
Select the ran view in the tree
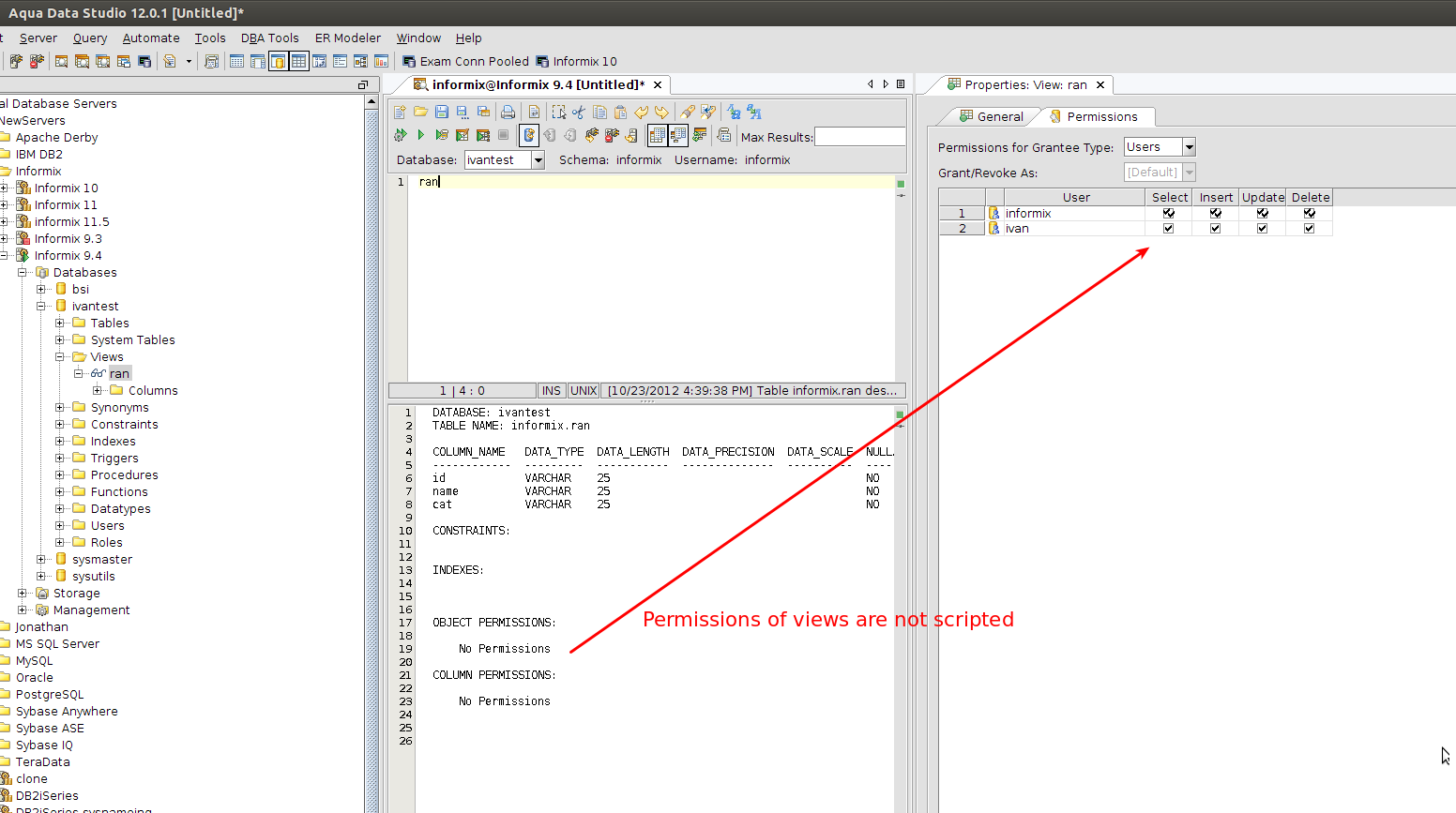click(119, 373)
